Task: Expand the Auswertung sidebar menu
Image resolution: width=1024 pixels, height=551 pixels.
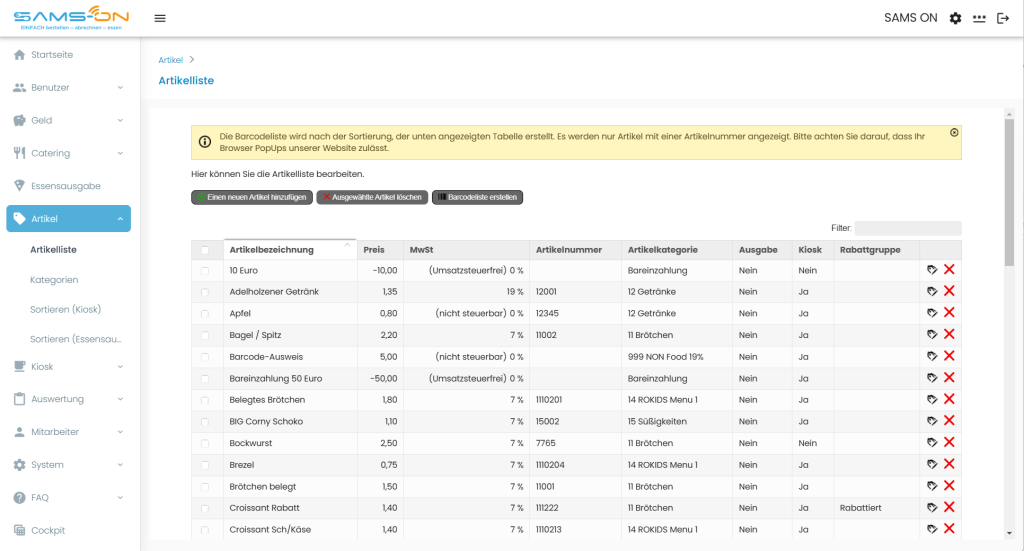Action: pos(69,399)
